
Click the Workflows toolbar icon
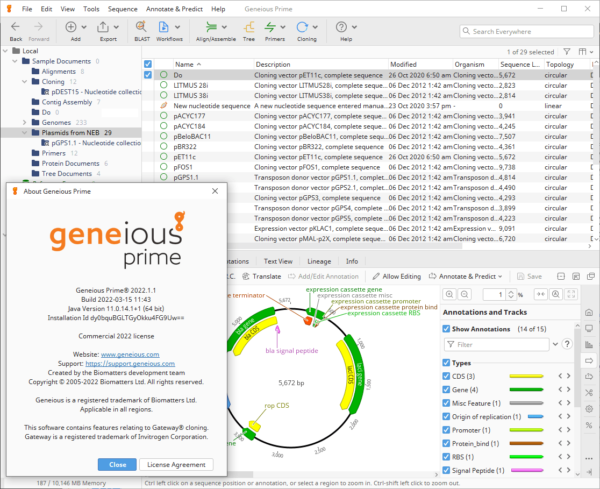click(163, 27)
